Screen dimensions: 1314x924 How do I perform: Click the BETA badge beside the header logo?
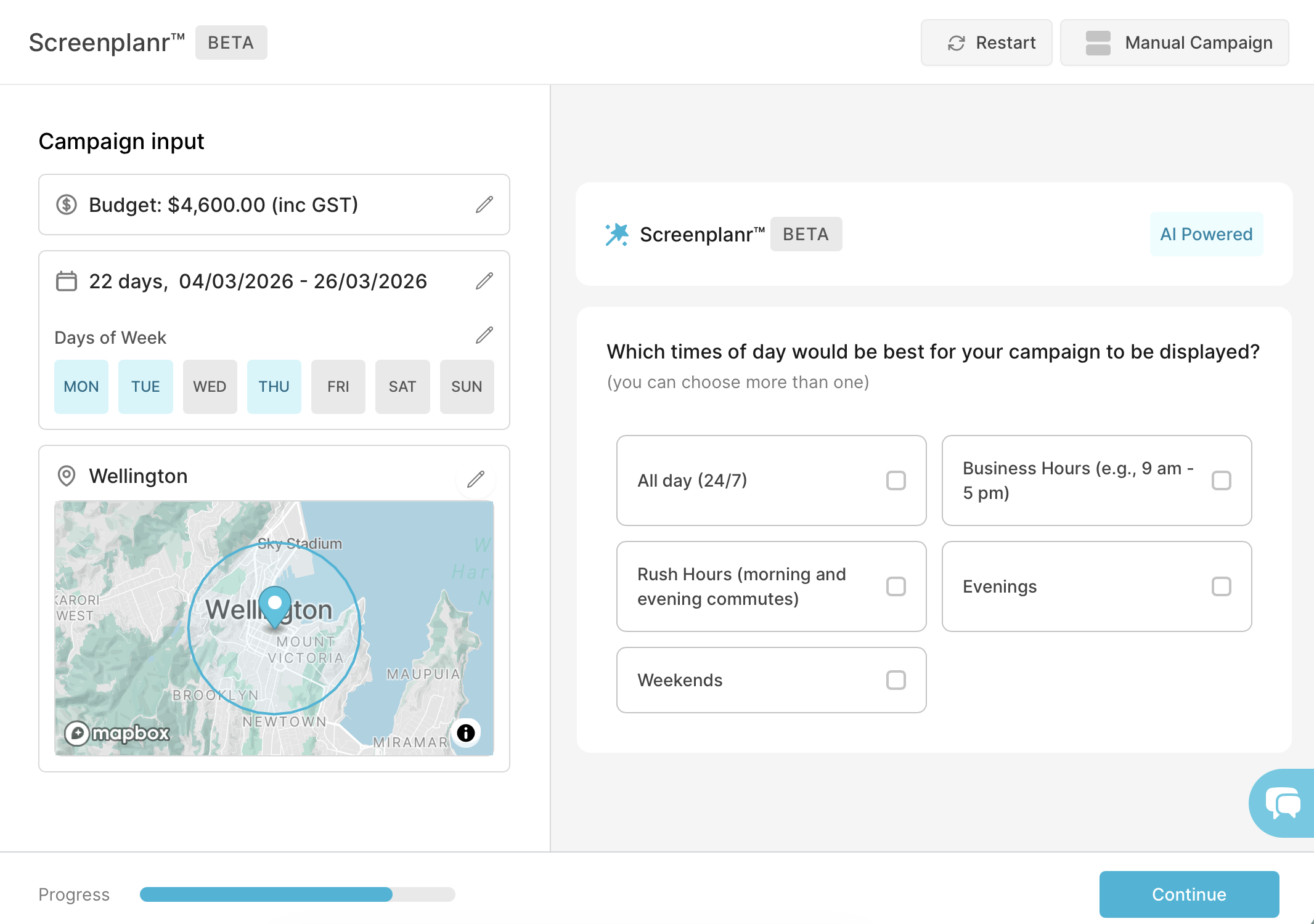pos(231,43)
